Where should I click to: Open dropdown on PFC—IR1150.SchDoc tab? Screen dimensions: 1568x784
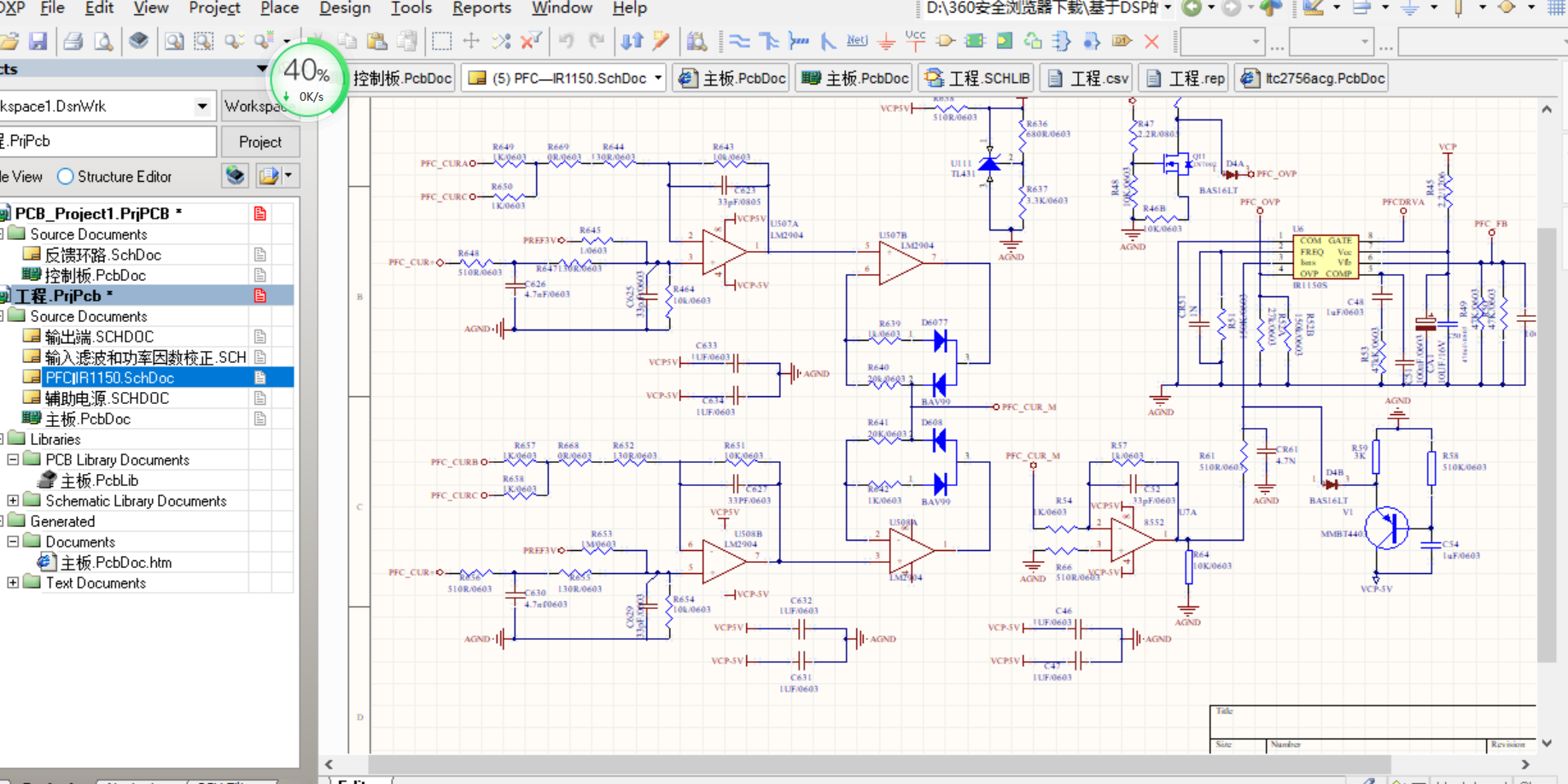point(658,79)
